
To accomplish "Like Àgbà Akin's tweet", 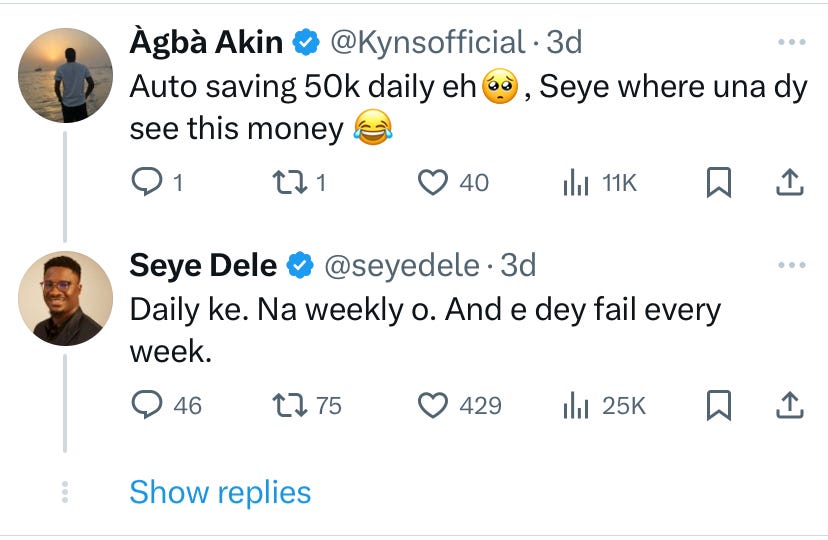I will 432,182.
